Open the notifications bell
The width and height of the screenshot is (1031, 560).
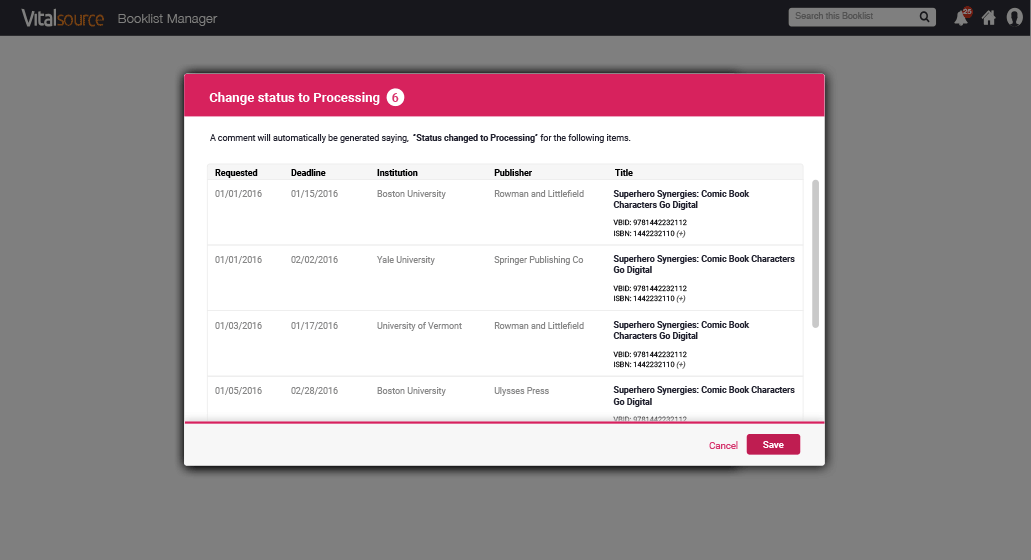(x=961, y=18)
